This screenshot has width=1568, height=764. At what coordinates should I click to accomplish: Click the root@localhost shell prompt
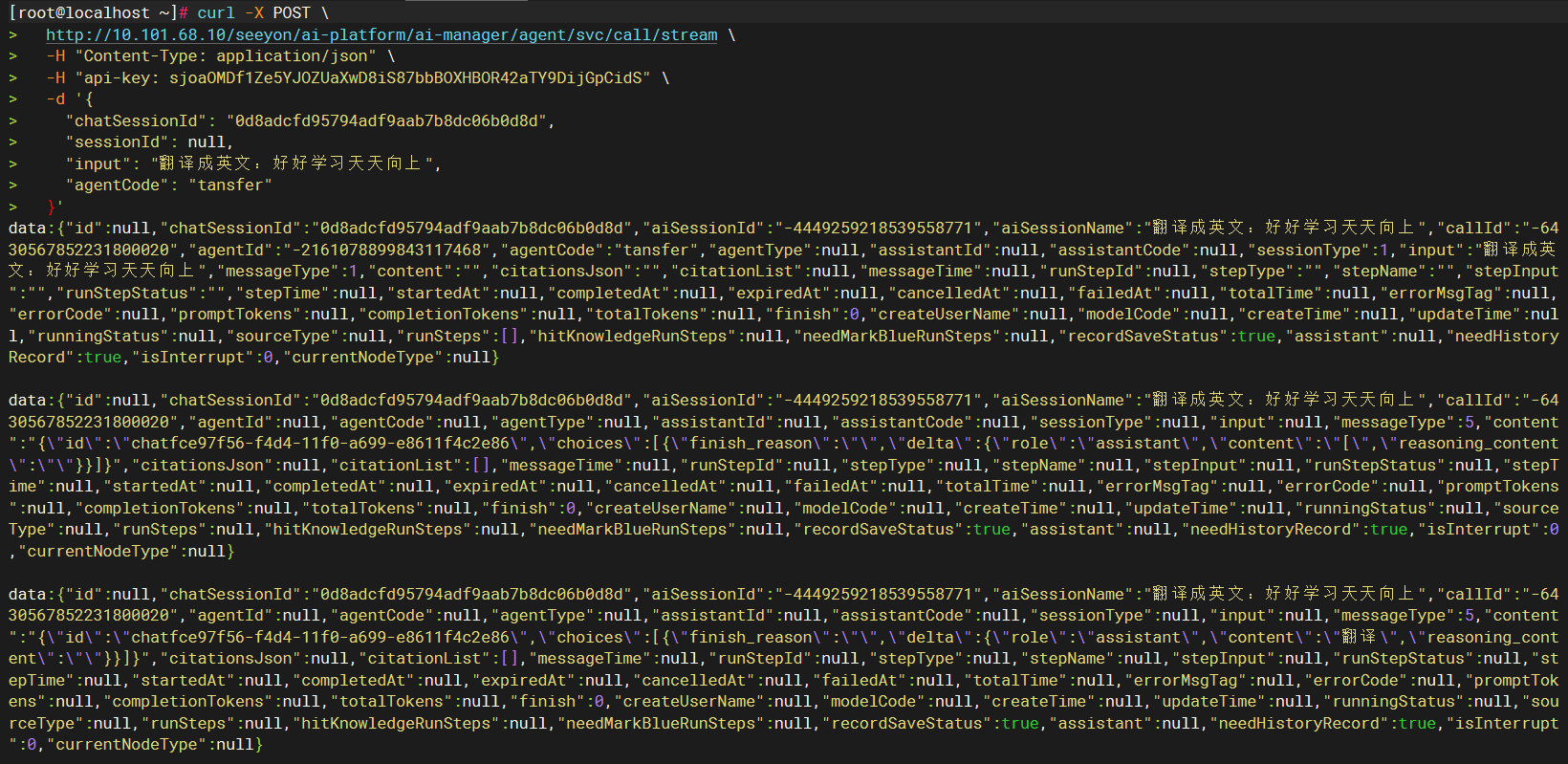[91, 13]
